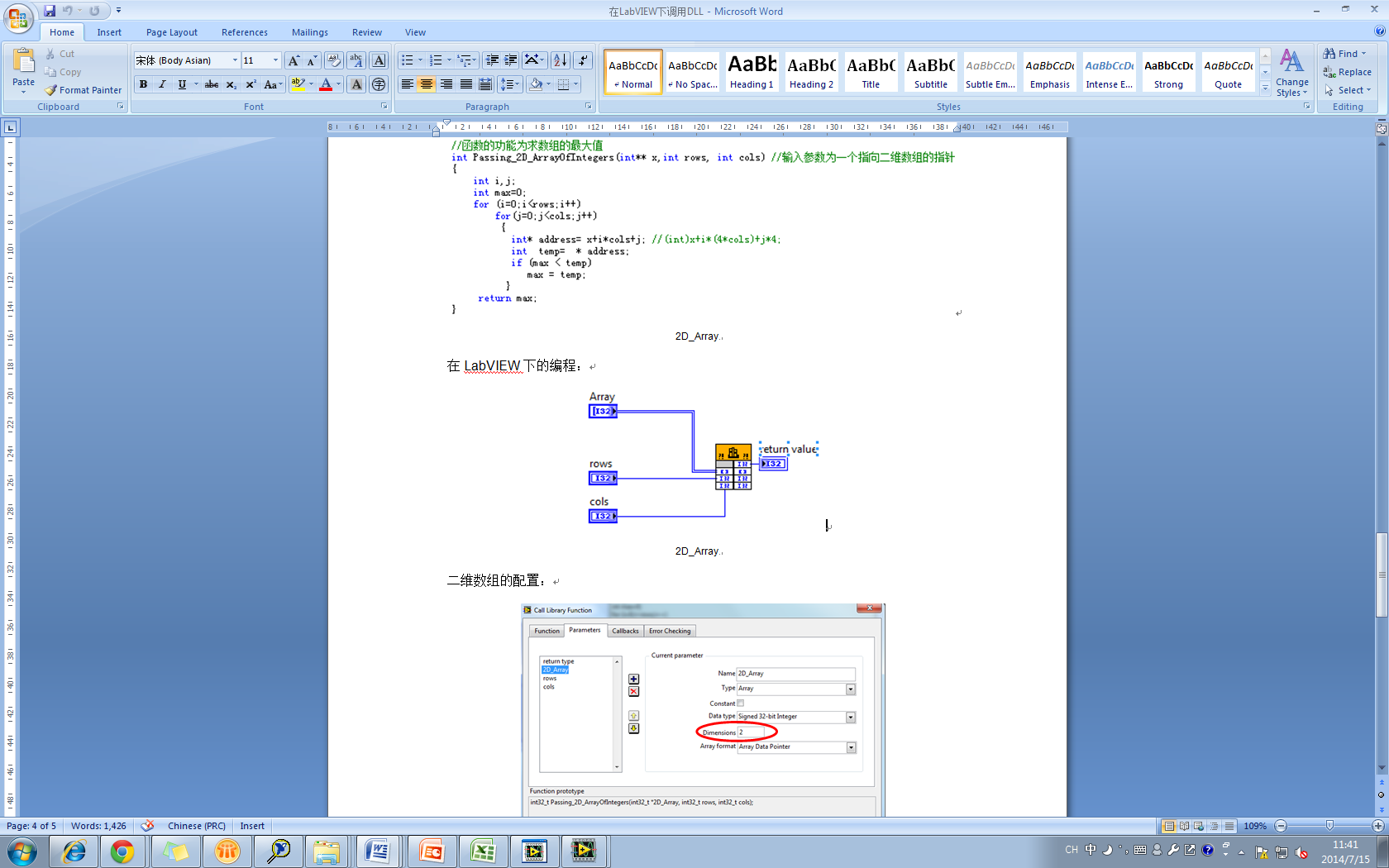
Task: Open highlight color dropdown arrow
Action: pyautogui.click(x=311, y=84)
